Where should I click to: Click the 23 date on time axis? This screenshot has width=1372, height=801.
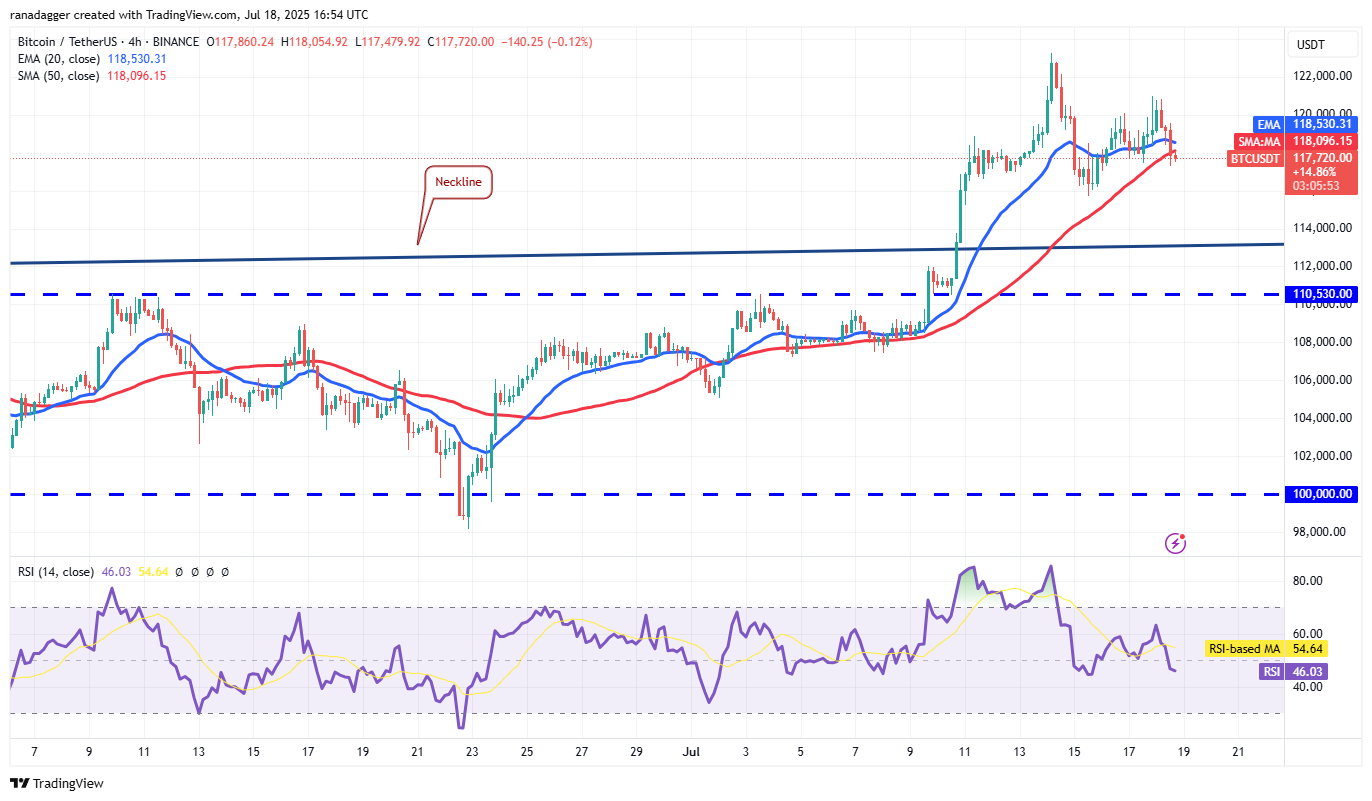(x=472, y=751)
